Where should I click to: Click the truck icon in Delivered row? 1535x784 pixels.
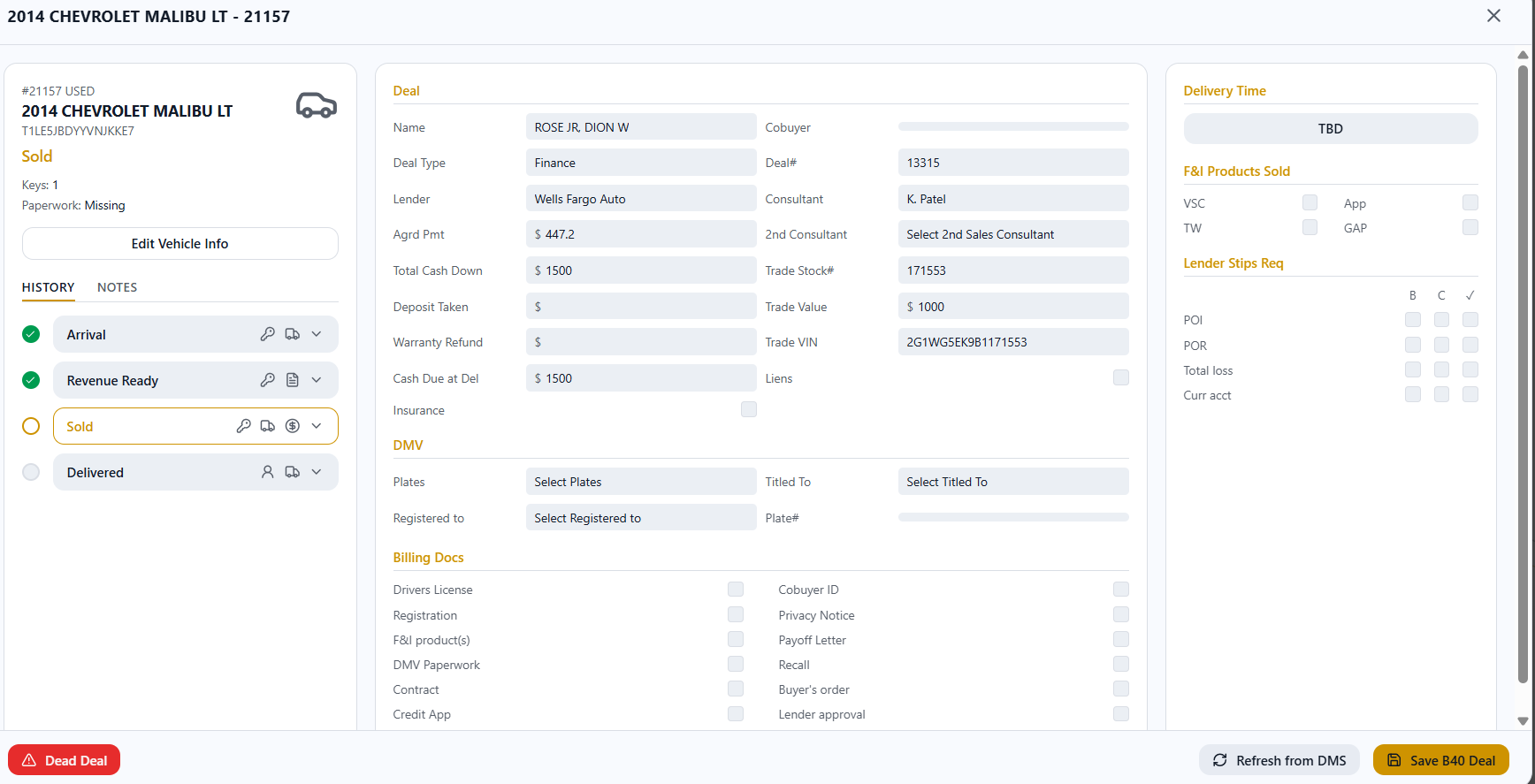(292, 472)
